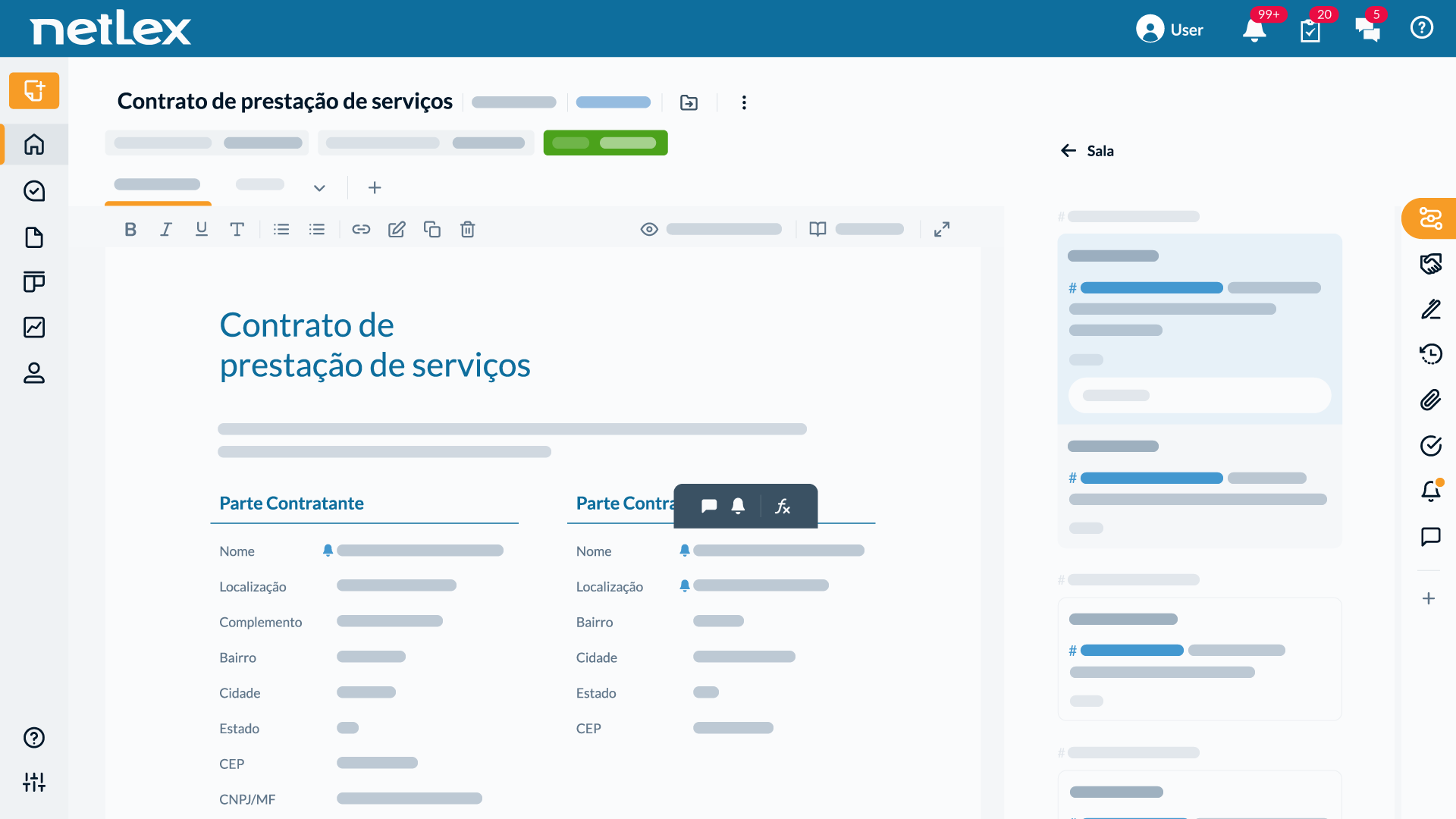Open notifications bell with 99+ badge

(1255, 30)
